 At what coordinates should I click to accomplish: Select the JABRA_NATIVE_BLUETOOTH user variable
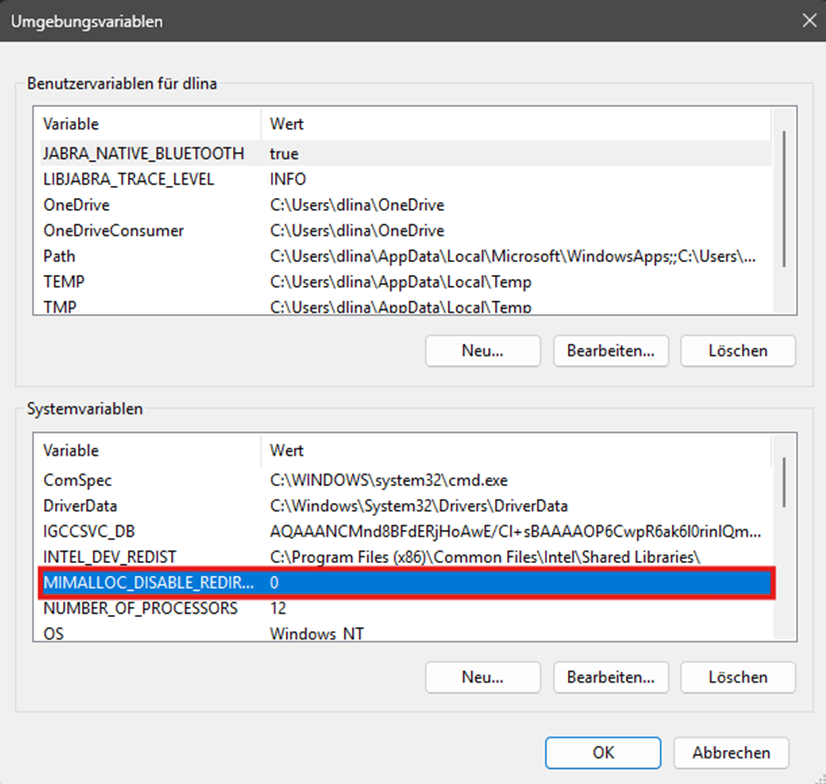pyautogui.click(x=143, y=154)
